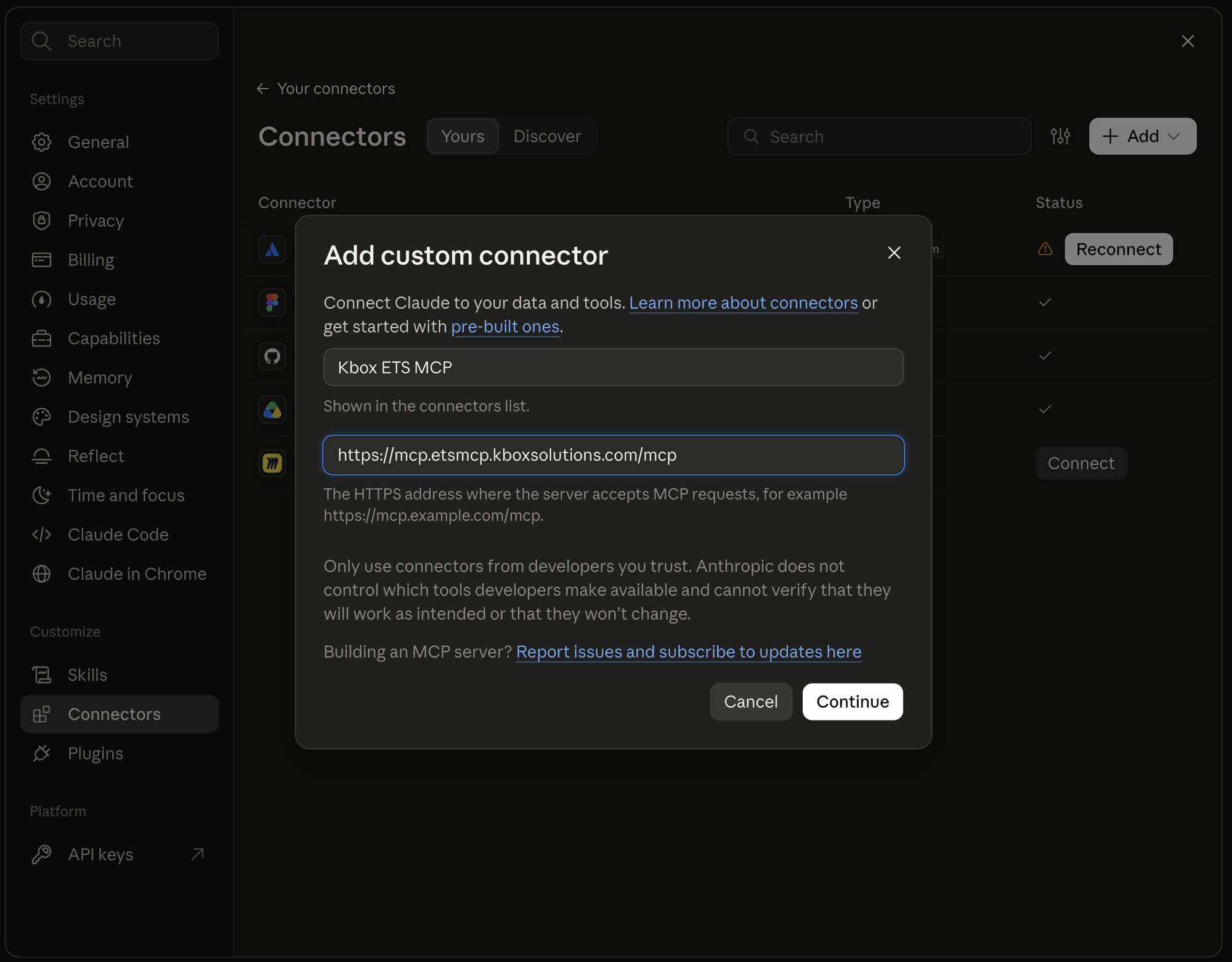Expand the Add dropdown button
Image resolution: width=1232 pixels, height=962 pixels.
(x=1143, y=136)
